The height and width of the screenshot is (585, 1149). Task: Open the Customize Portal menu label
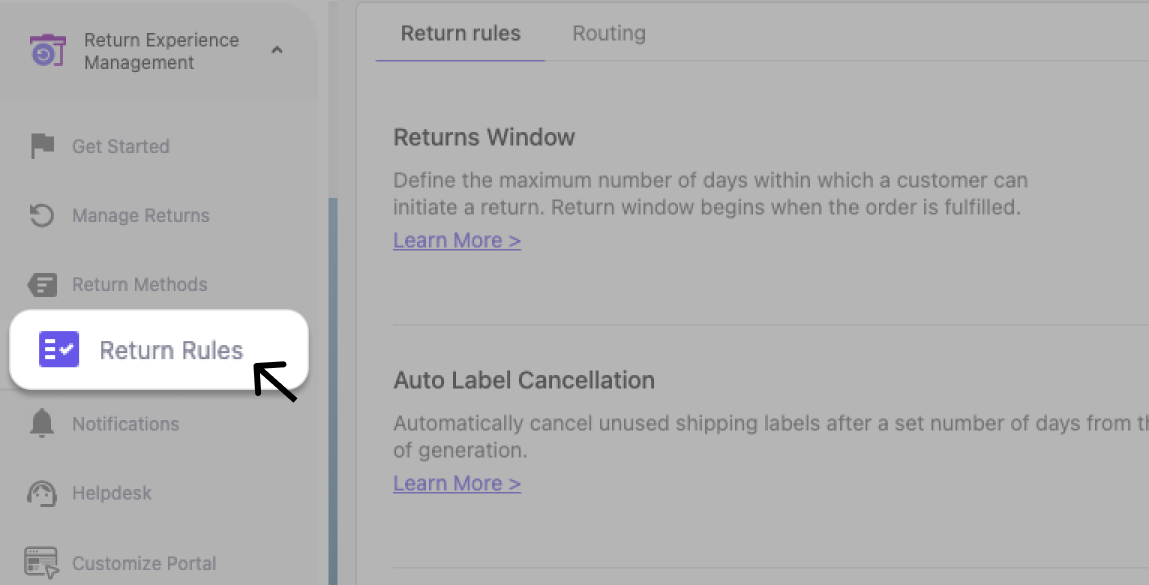pyautogui.click(x=144, y=563)
